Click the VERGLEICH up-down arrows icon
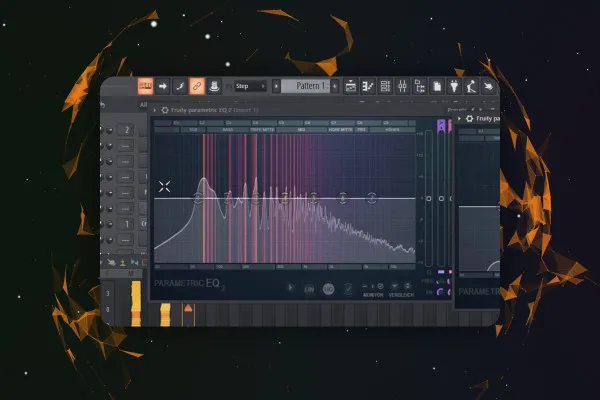600x400 pixels. 408,286
